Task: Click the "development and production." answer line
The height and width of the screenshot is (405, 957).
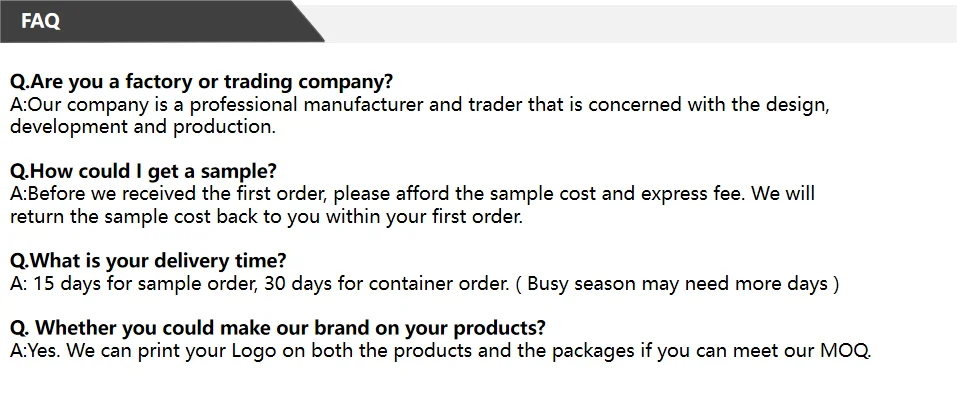Action: pyautogui.click(x=142, y=127)
